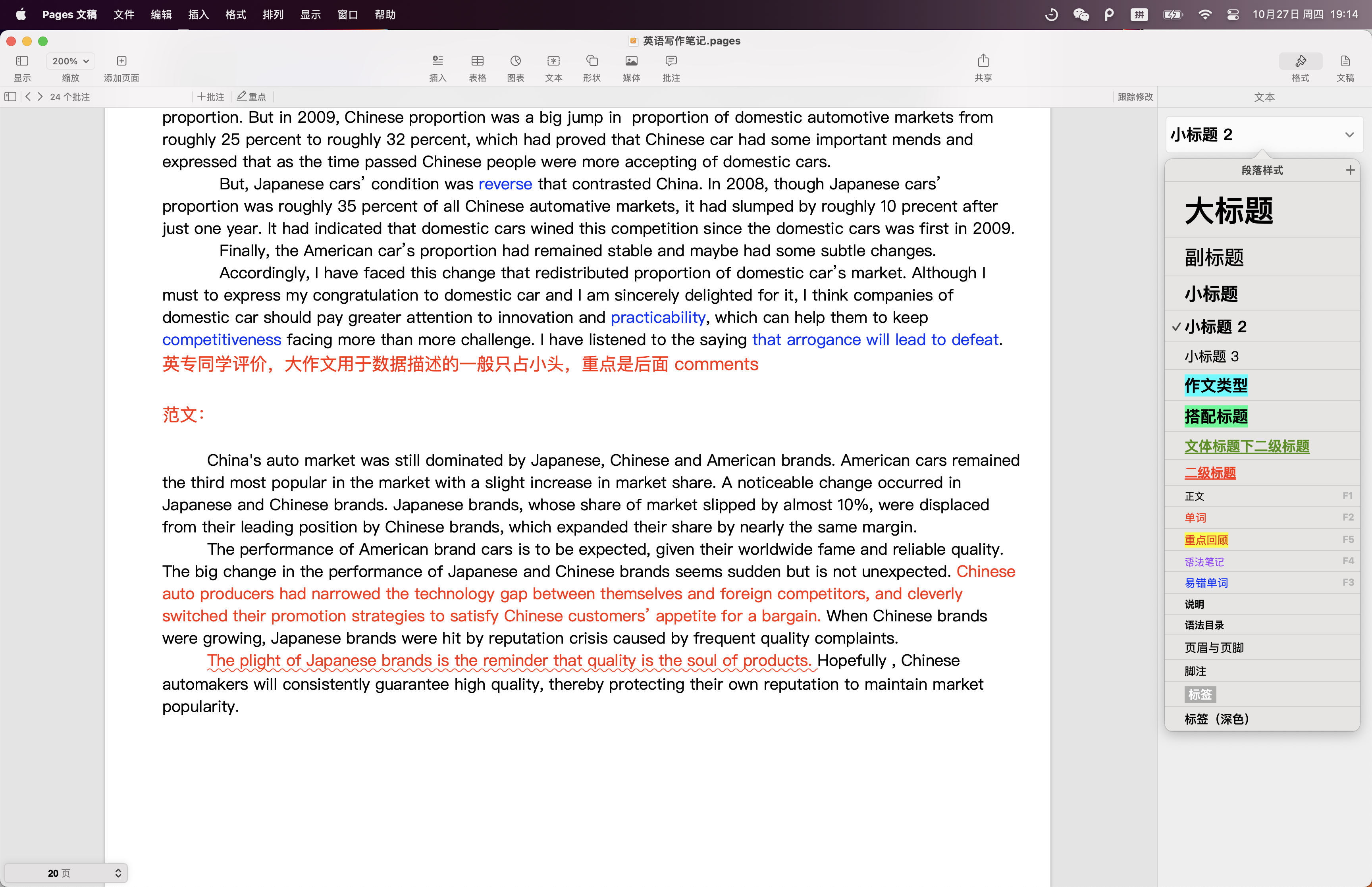This screenshot has width=1372, height=887.
Task: Toggle the Document inspector panel
Action: coord(1345,61)
